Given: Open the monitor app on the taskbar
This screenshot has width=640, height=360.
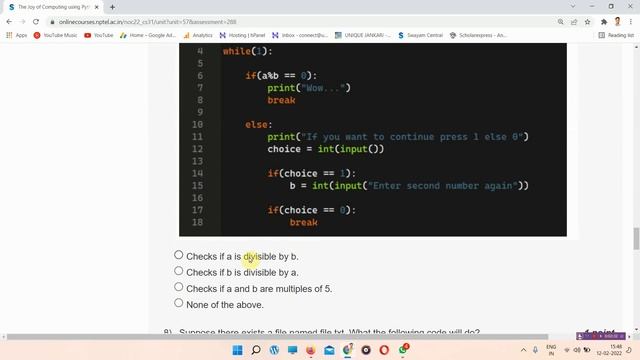Looking at the screenshot, I should coord(293,350).
